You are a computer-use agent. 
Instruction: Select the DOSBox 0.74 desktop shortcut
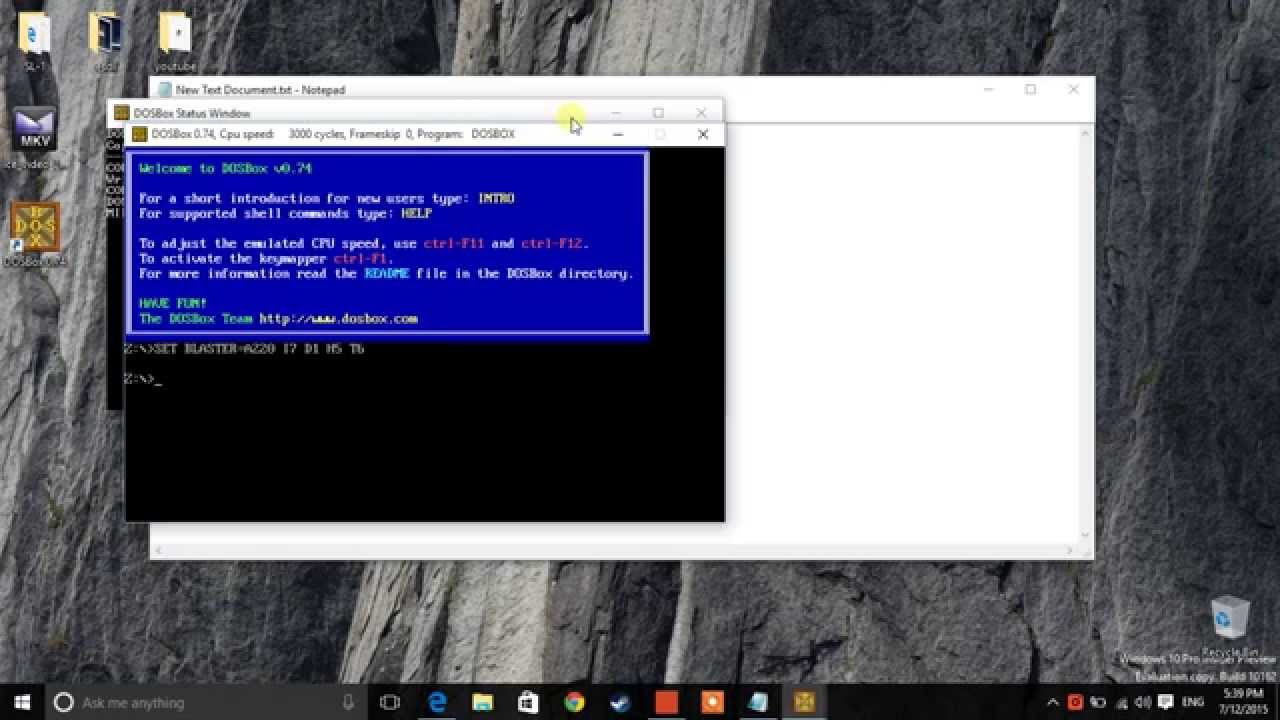[x=35, y=235]
